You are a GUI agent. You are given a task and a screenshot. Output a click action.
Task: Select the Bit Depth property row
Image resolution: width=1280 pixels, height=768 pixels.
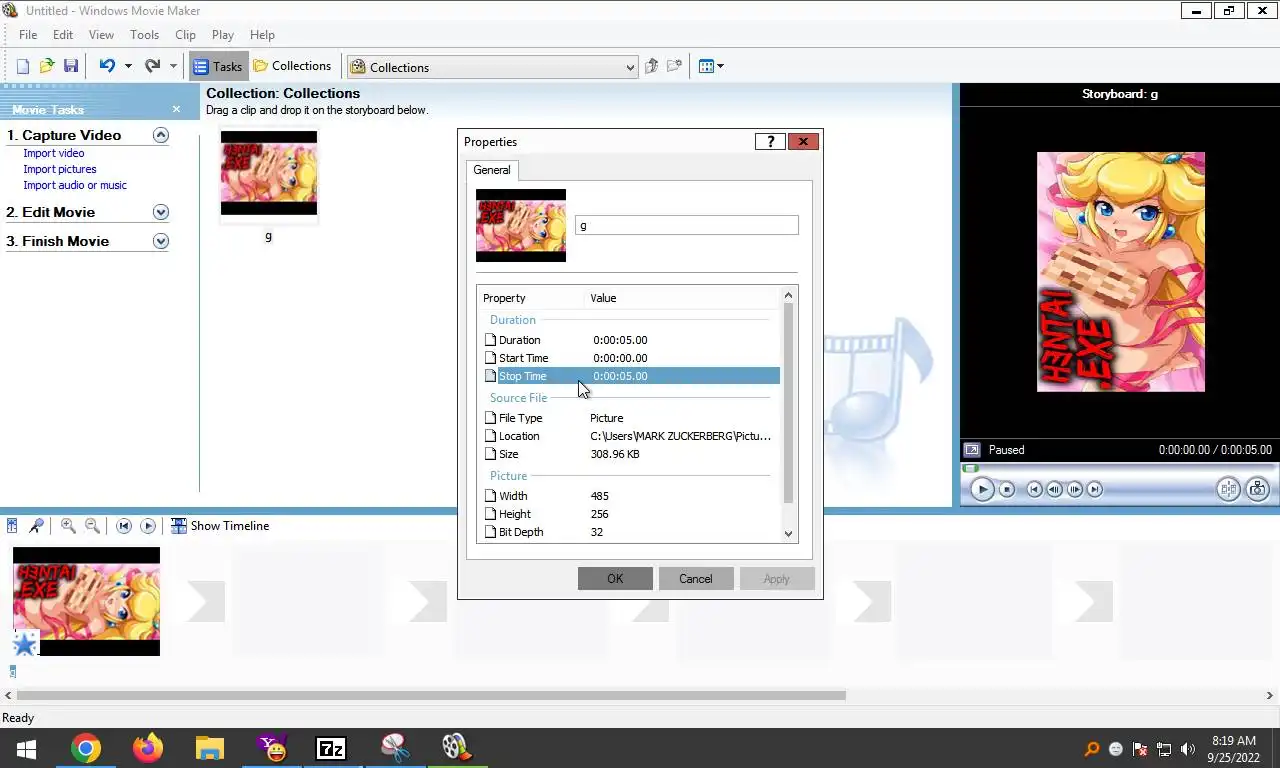(x=631, y=532)
